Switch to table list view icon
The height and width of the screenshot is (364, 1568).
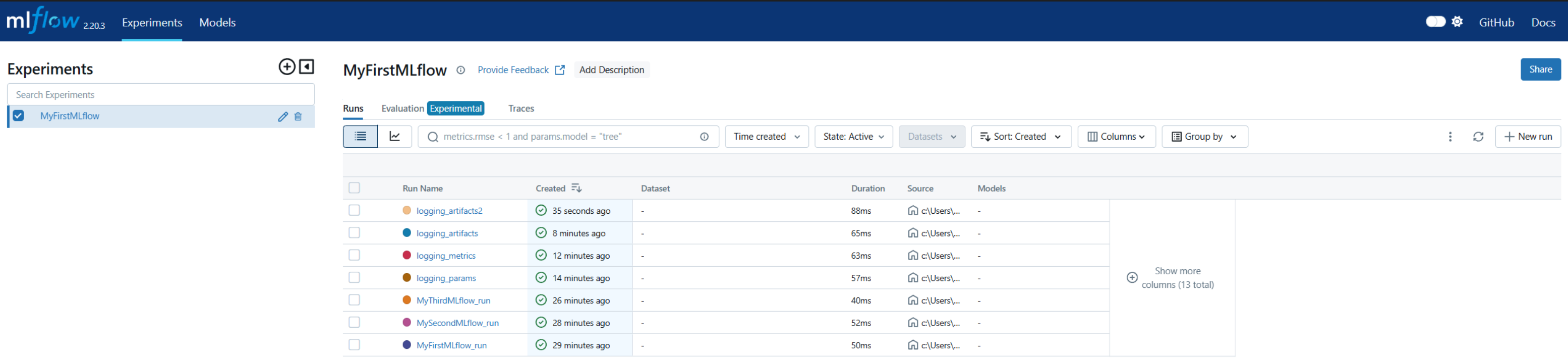tap(360, 137)
